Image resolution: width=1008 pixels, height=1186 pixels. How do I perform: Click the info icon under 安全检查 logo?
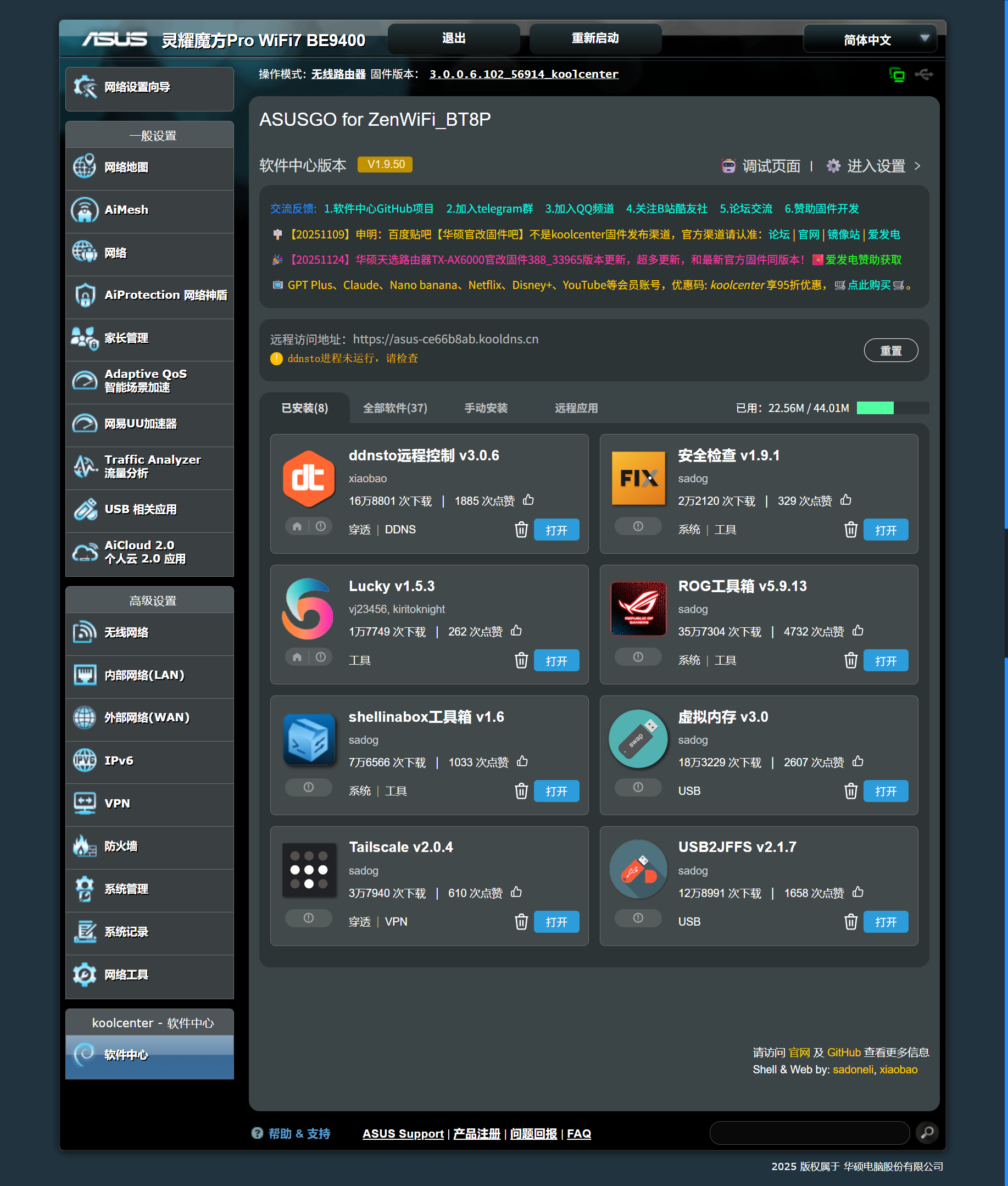point(638,527)
